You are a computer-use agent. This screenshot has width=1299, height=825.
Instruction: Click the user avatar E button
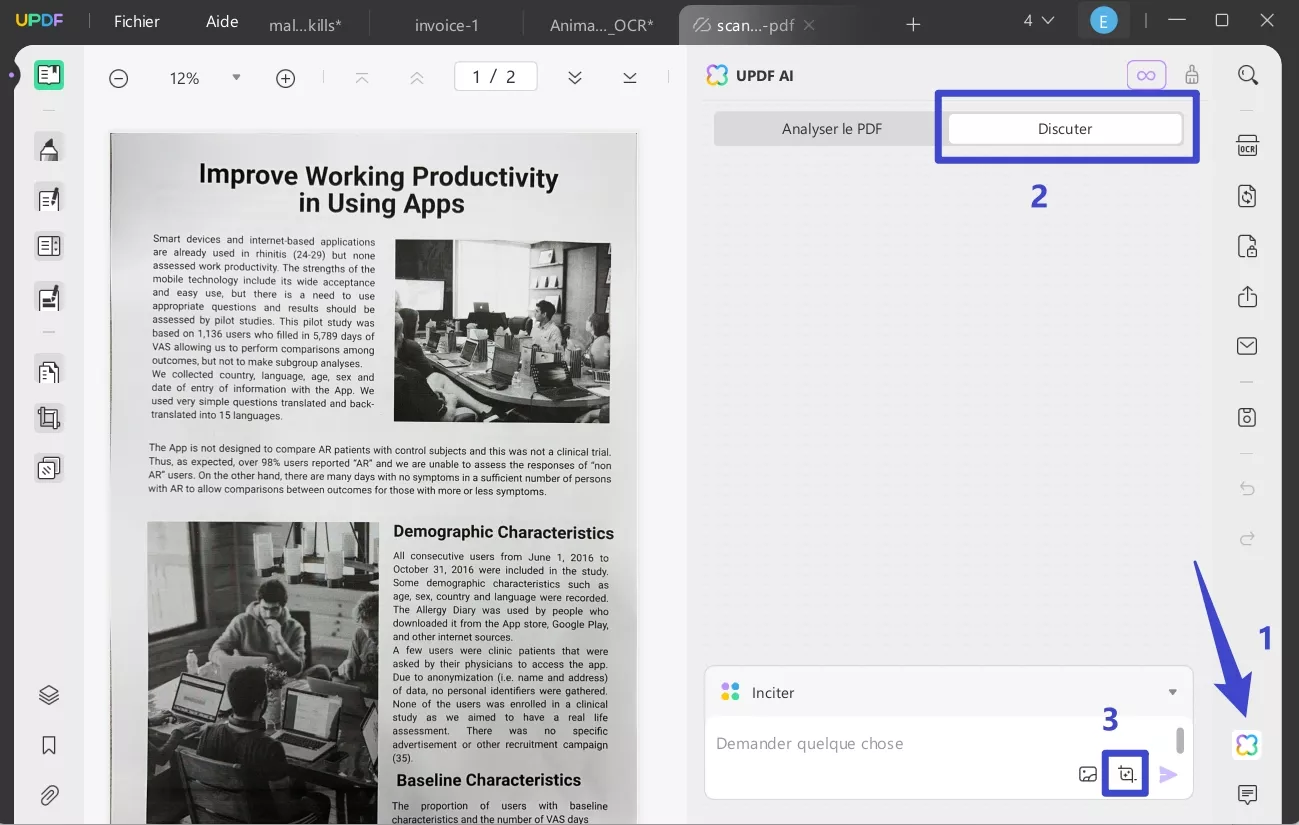[x=1103, y=20]
